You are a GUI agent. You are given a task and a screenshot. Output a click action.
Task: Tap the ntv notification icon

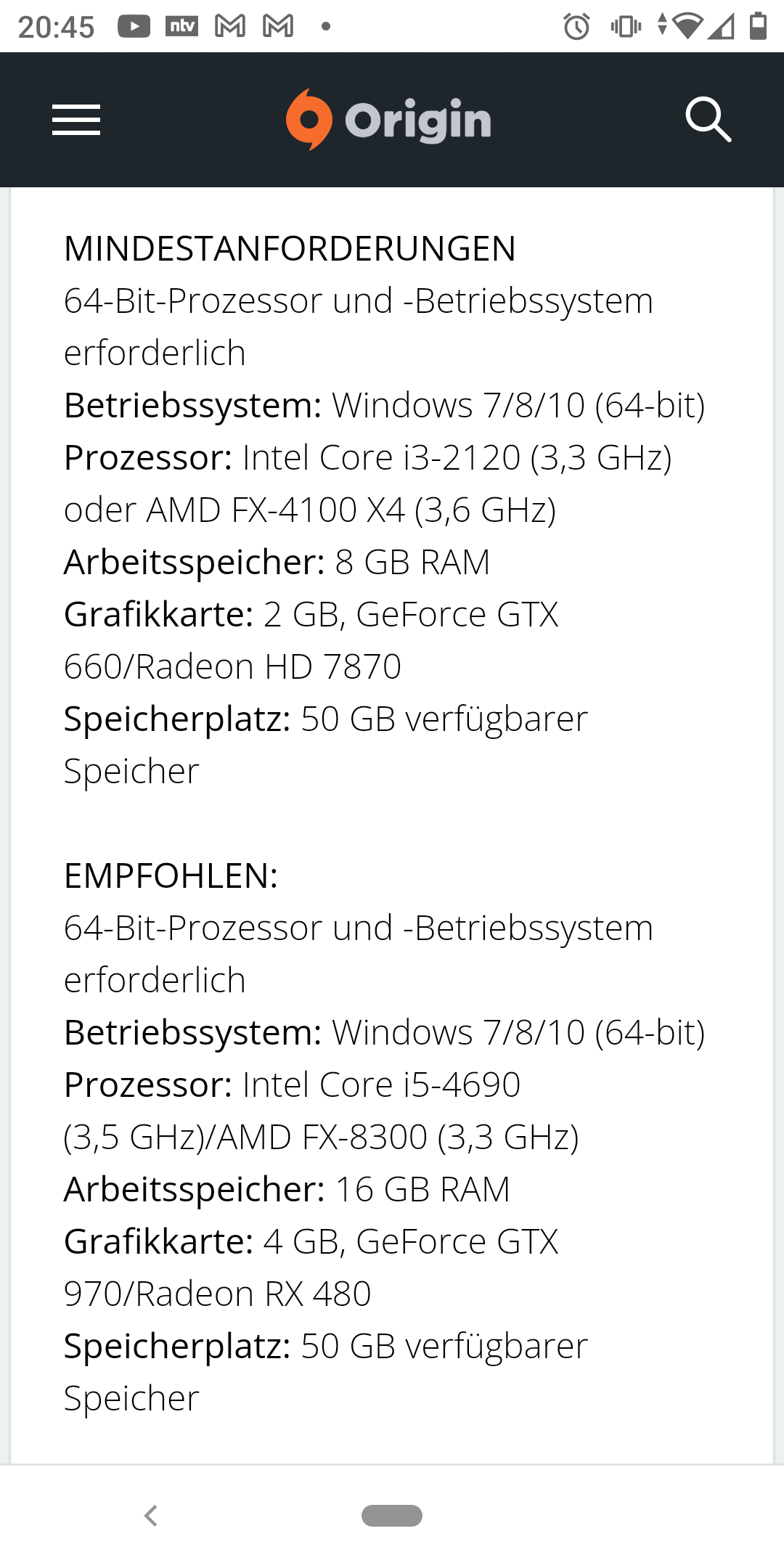tap(181, 27)
